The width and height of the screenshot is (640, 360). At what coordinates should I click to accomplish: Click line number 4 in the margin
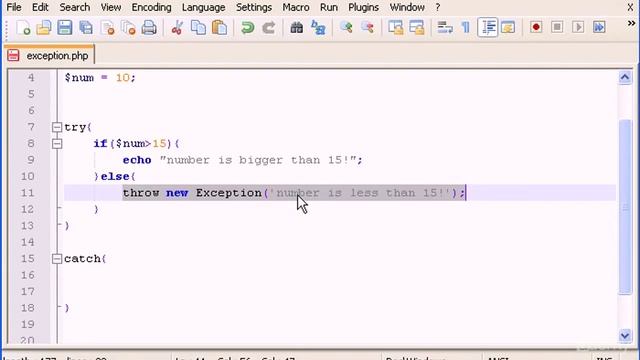pos(31,78)
